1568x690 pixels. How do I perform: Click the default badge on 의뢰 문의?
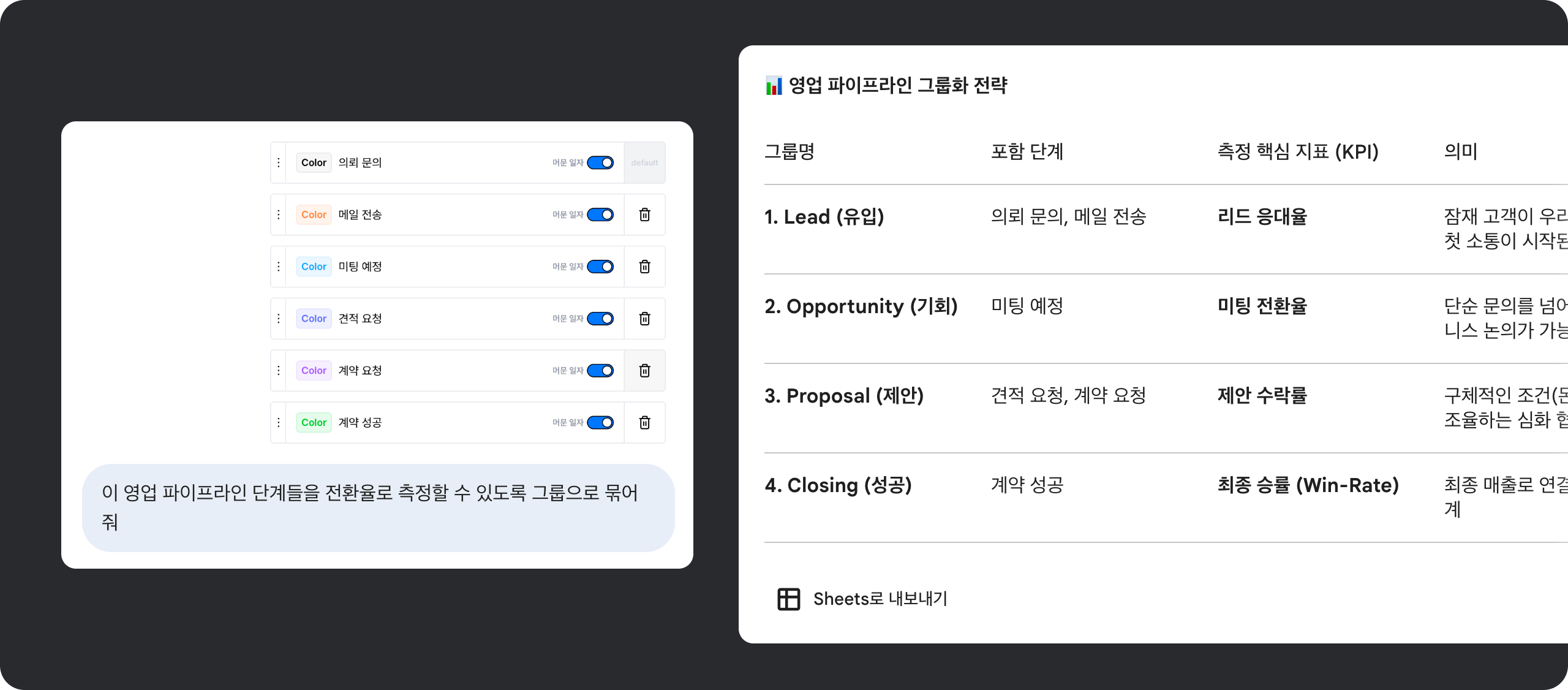(x=644, y=162)
